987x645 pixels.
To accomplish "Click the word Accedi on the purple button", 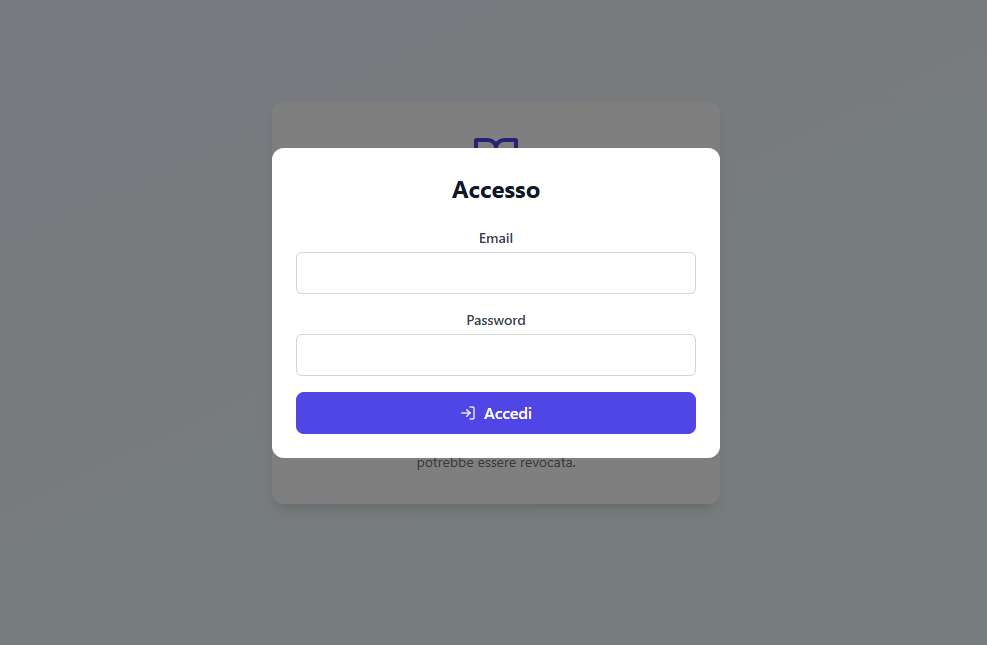I will [508, 413].
